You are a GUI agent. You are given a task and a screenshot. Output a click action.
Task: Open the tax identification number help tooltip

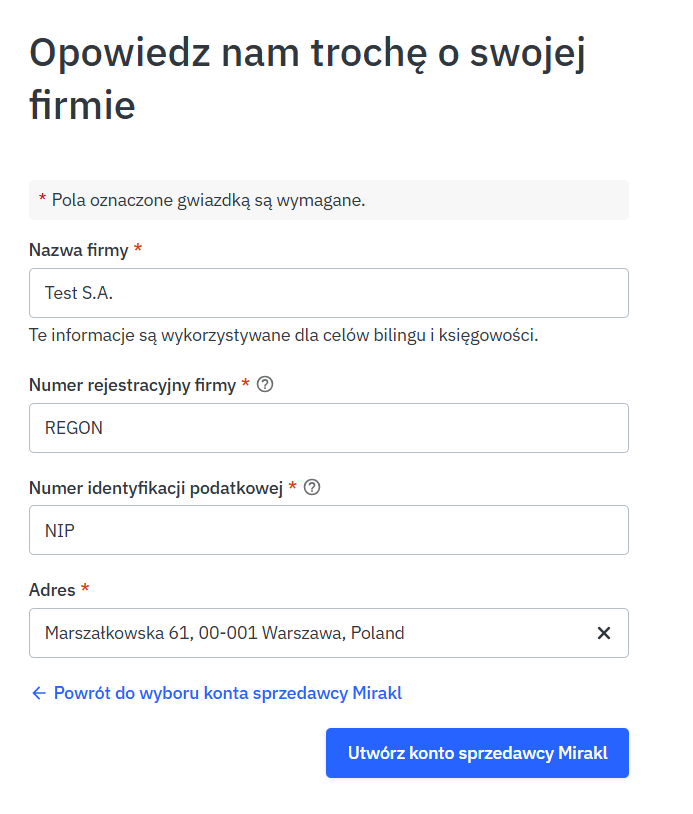click(x=312, y=488)
